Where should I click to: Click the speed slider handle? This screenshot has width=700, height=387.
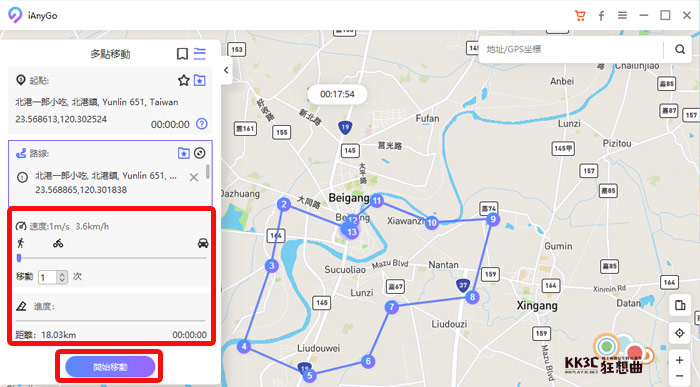click(19, 258)
